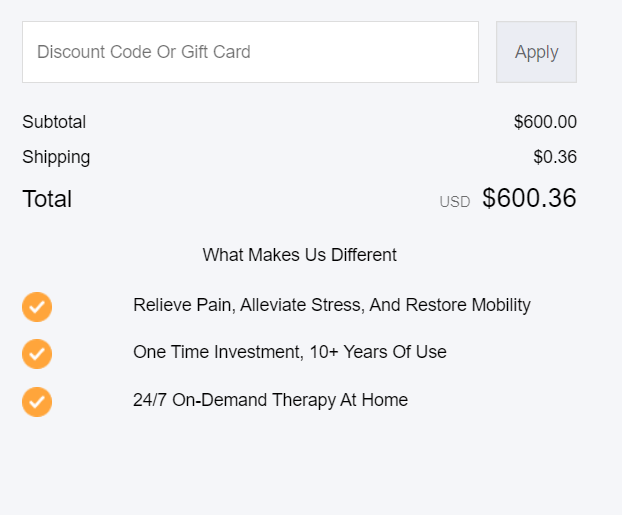Screen dimensions: 622x515
Task: Click the last orange benefit tick icon
Action: click(x=37, y=401)
